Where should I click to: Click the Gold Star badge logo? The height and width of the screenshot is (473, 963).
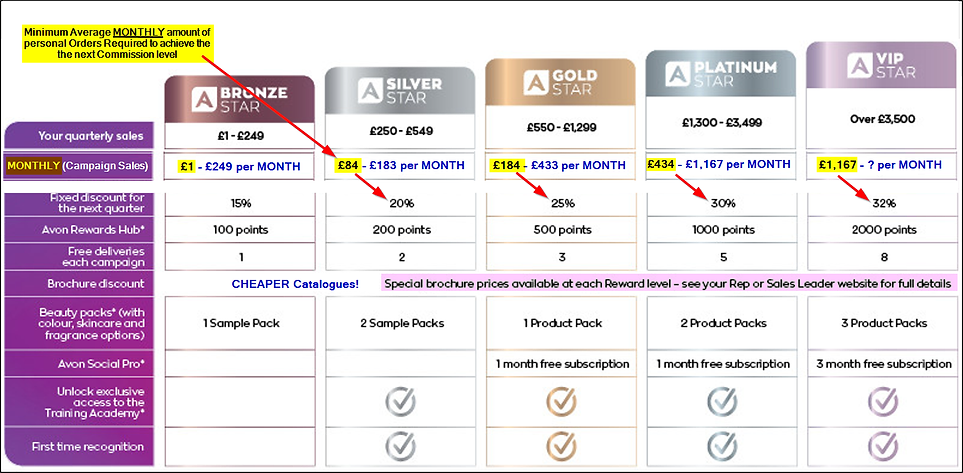560,83
